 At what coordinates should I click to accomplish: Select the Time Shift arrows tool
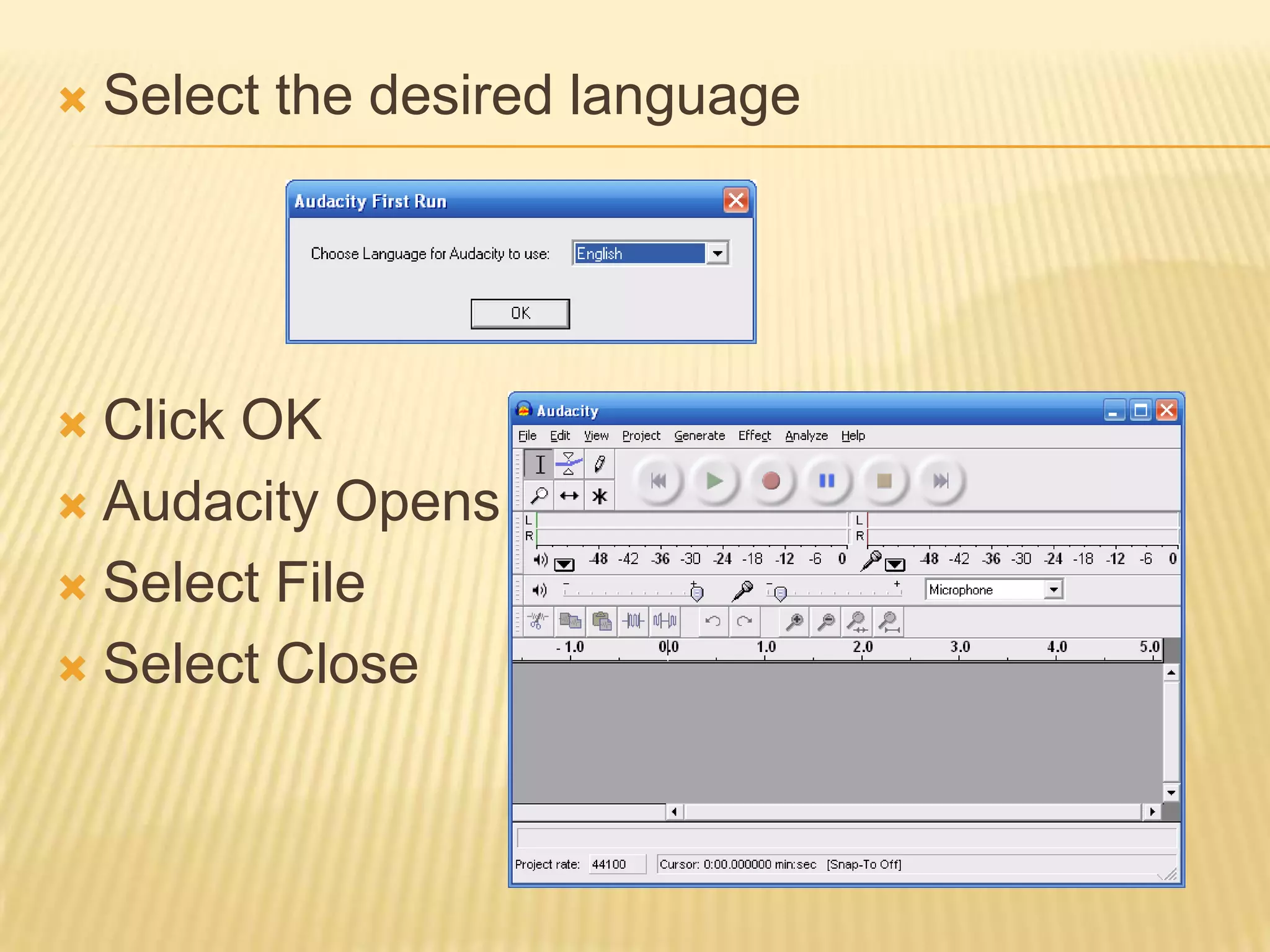point(569,496)
